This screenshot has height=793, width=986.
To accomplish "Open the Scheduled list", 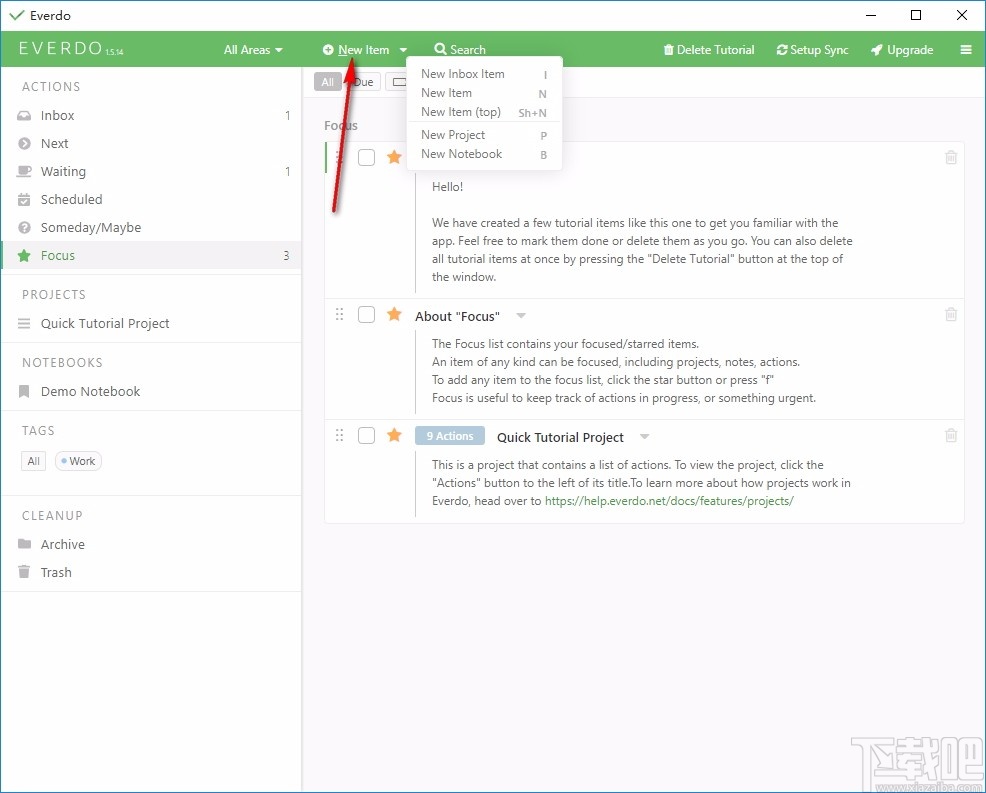I will 151,199.
